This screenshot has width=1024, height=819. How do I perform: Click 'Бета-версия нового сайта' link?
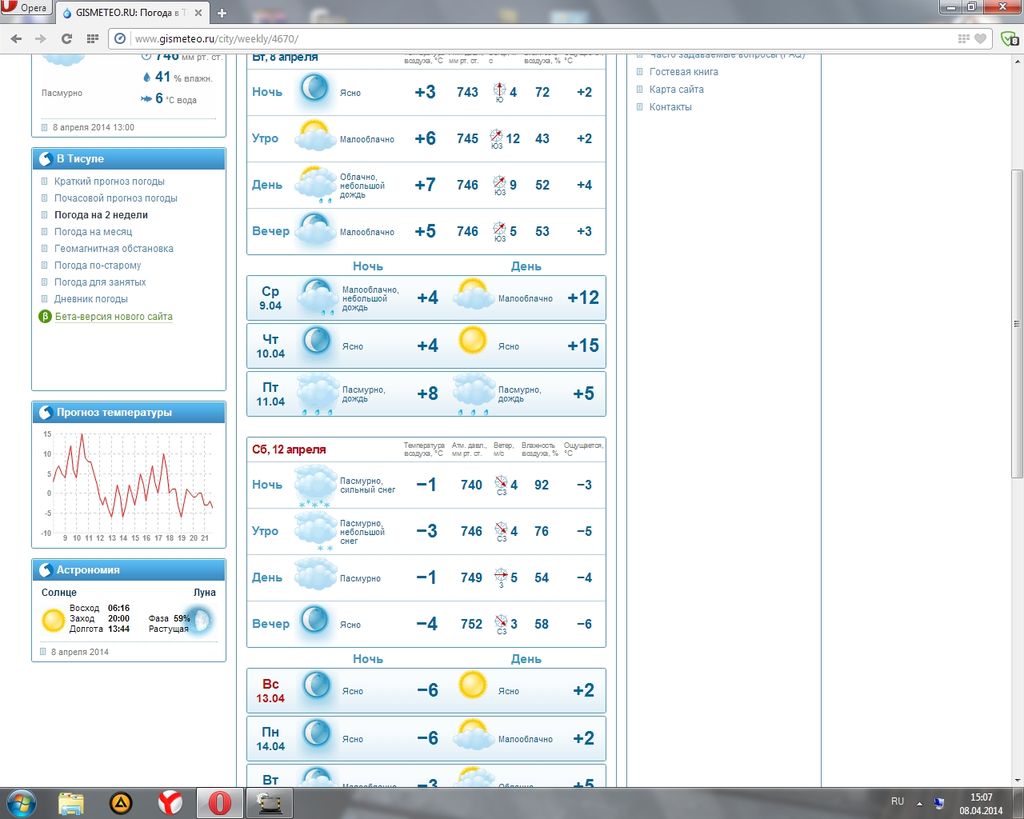click(x=113, y=317)
